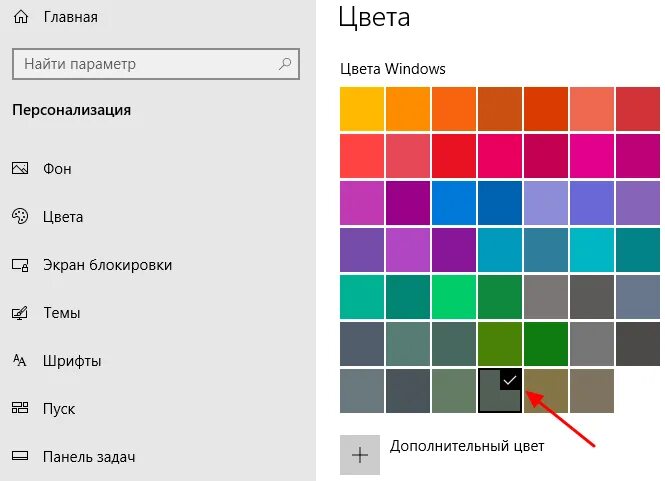This screenshot has width=665, height=481.
Task: Pick the yellow swatch in the top row
Action: tap(361, 109)
